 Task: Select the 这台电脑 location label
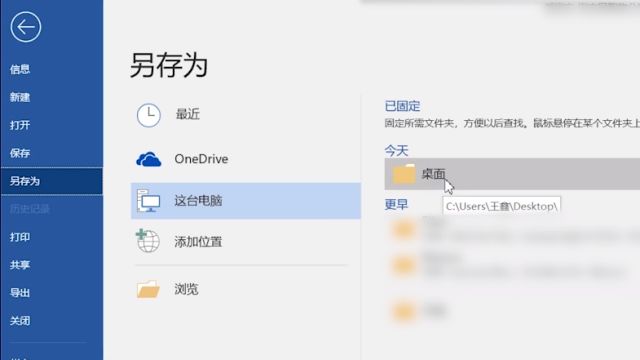[198, 201]
